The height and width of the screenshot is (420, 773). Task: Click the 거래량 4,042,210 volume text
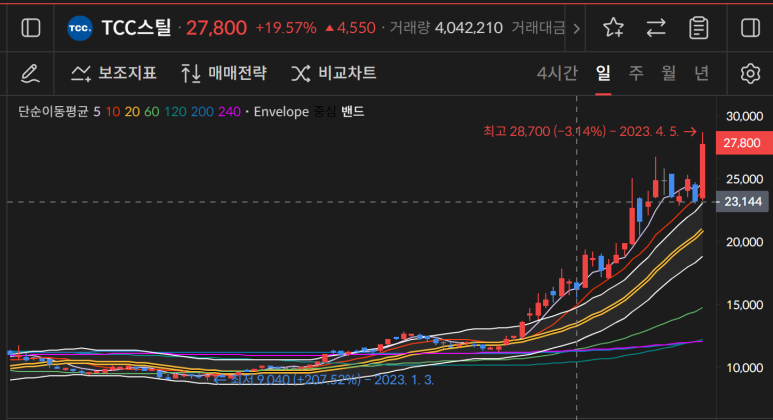446,28
